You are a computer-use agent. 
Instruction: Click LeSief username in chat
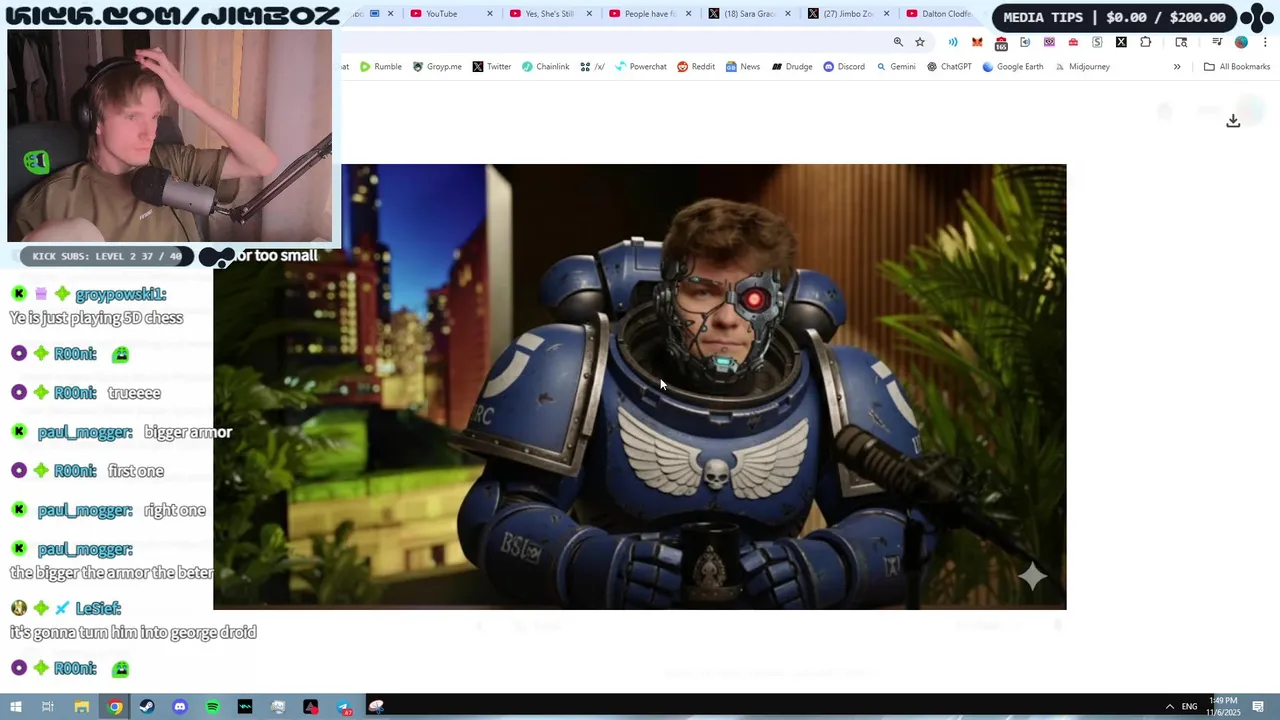coord(98,608)
